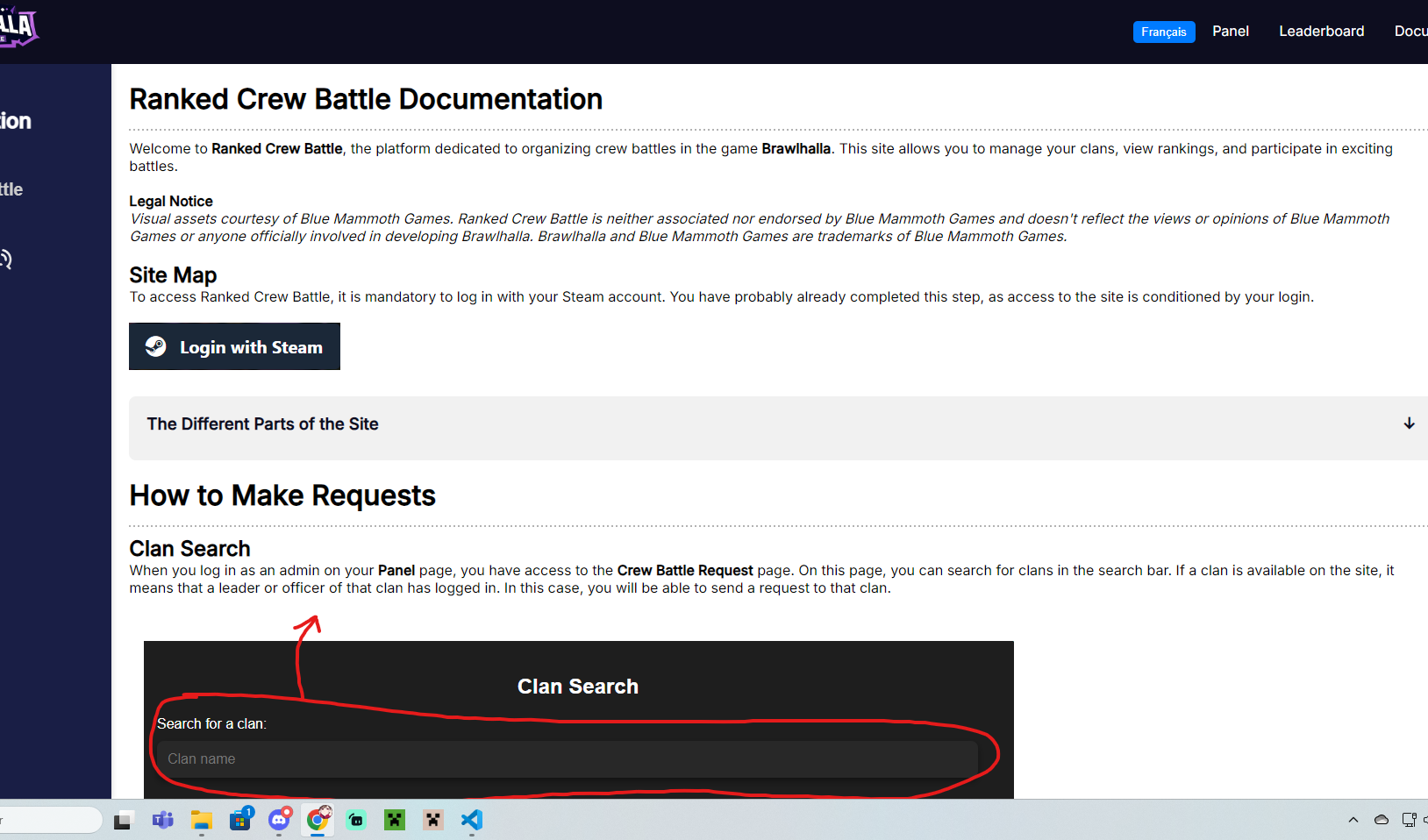Click the OneDrive cloud tray icon

tap(1382, 820)
